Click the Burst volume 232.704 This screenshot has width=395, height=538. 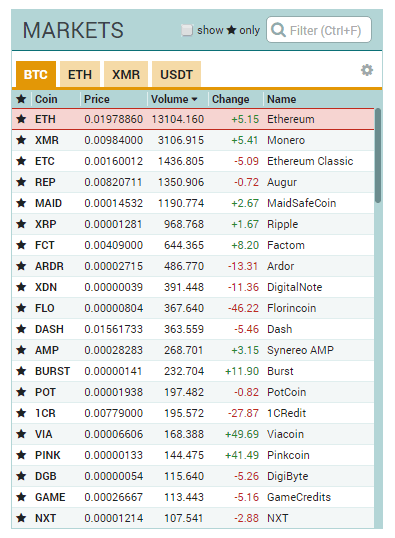point(184,371)
